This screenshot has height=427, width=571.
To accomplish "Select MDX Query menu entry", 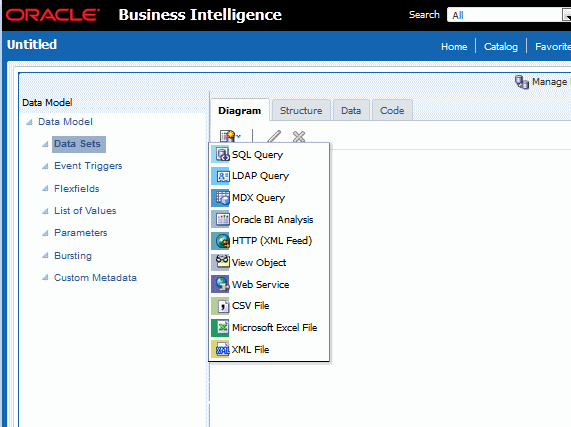I will (269, 198).
